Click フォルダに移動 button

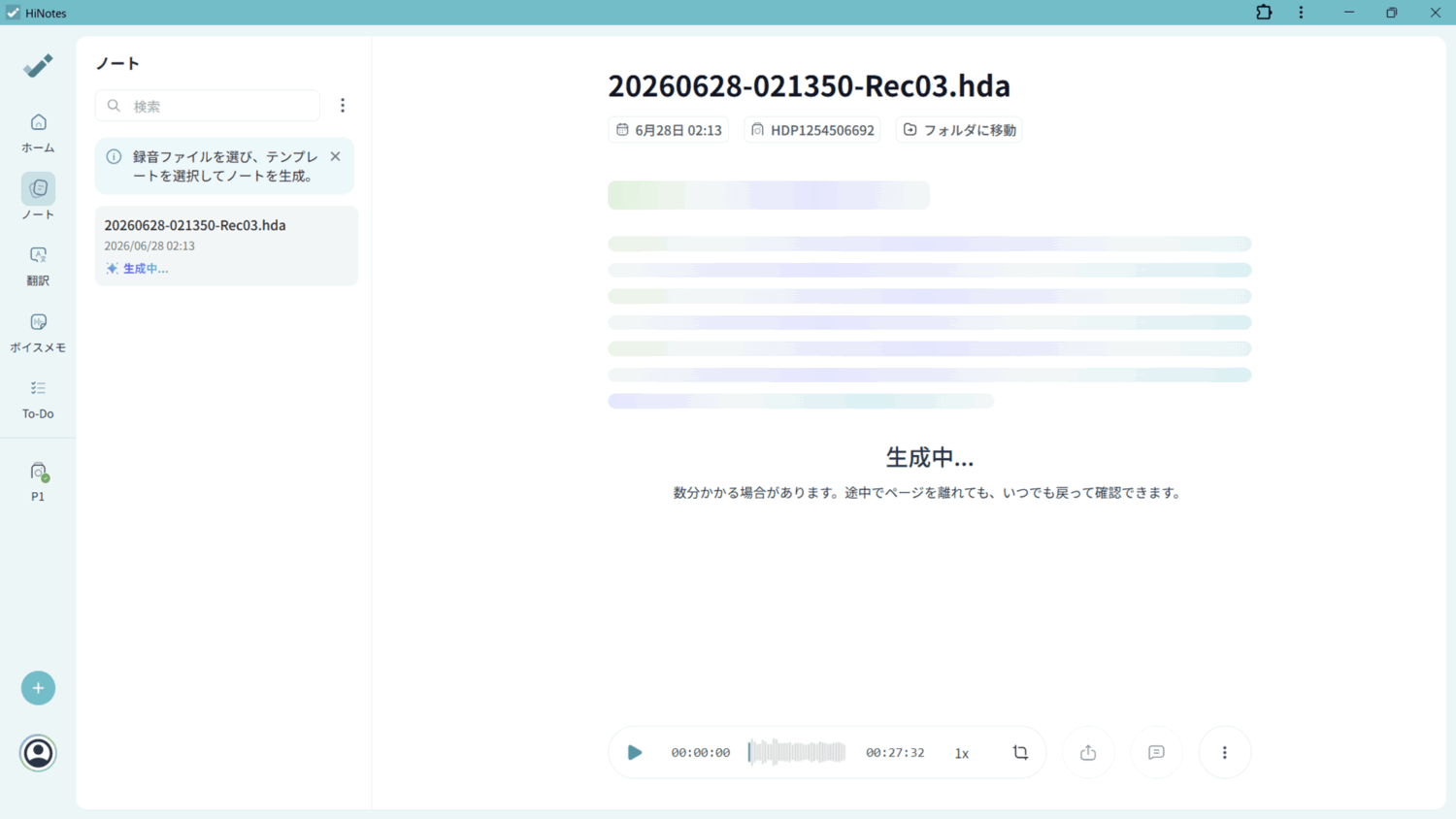[959, 130]
